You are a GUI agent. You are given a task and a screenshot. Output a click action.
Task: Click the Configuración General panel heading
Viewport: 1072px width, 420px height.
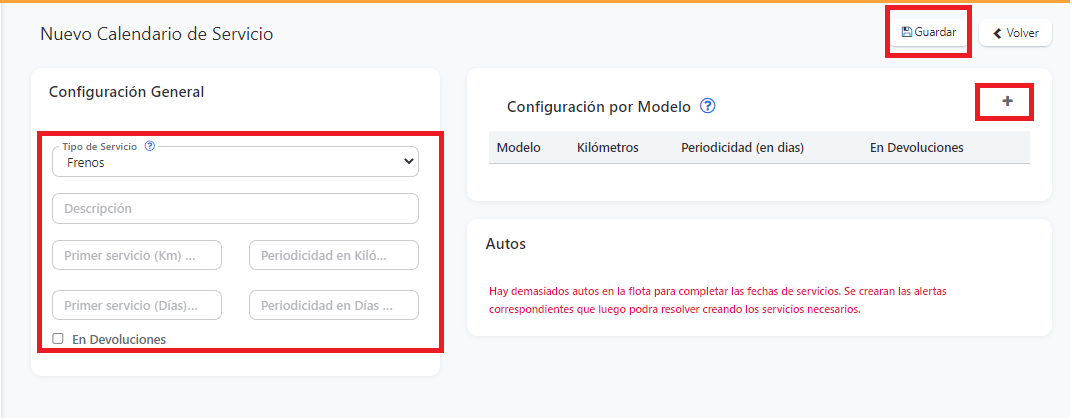[x=126, y=92]
